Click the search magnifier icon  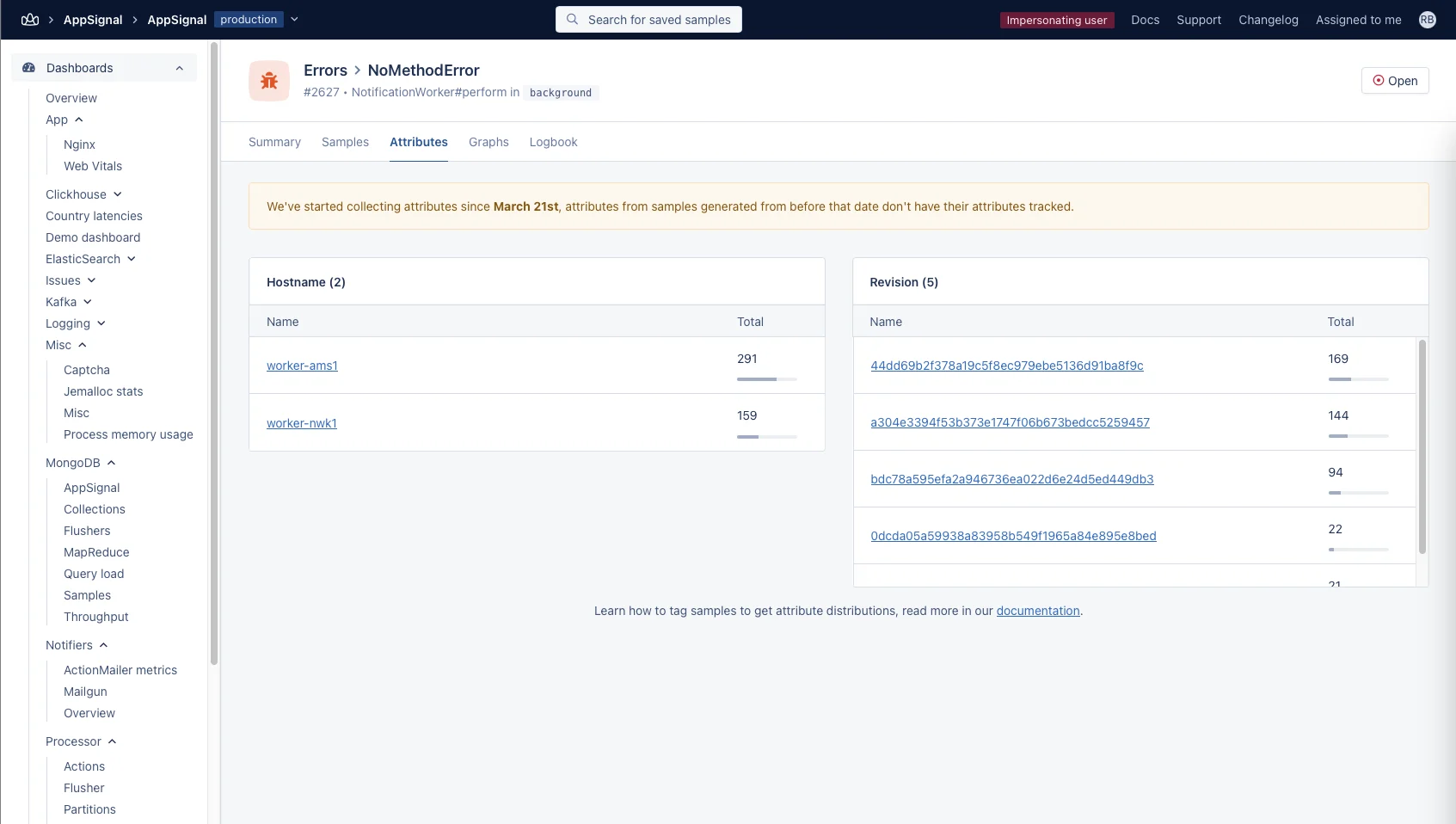point(572,19)
